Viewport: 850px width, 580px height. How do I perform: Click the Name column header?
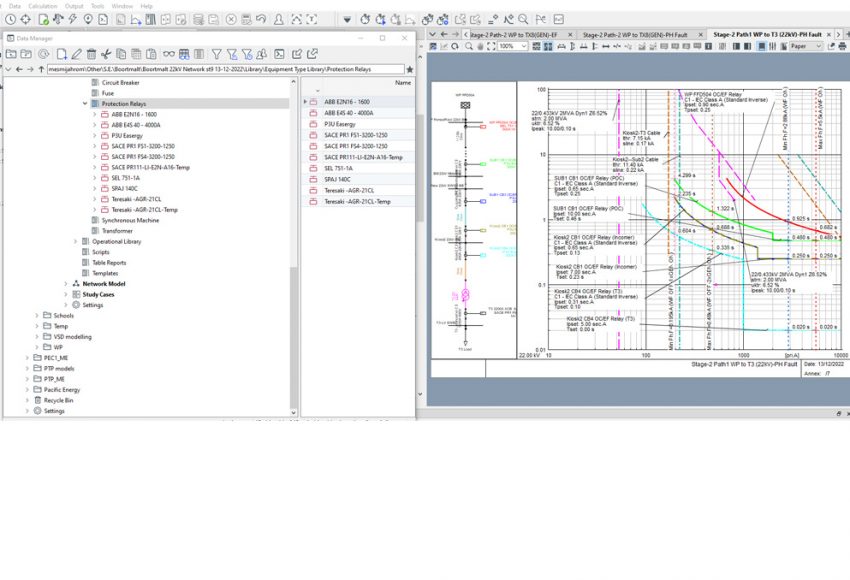coord(402,83)
